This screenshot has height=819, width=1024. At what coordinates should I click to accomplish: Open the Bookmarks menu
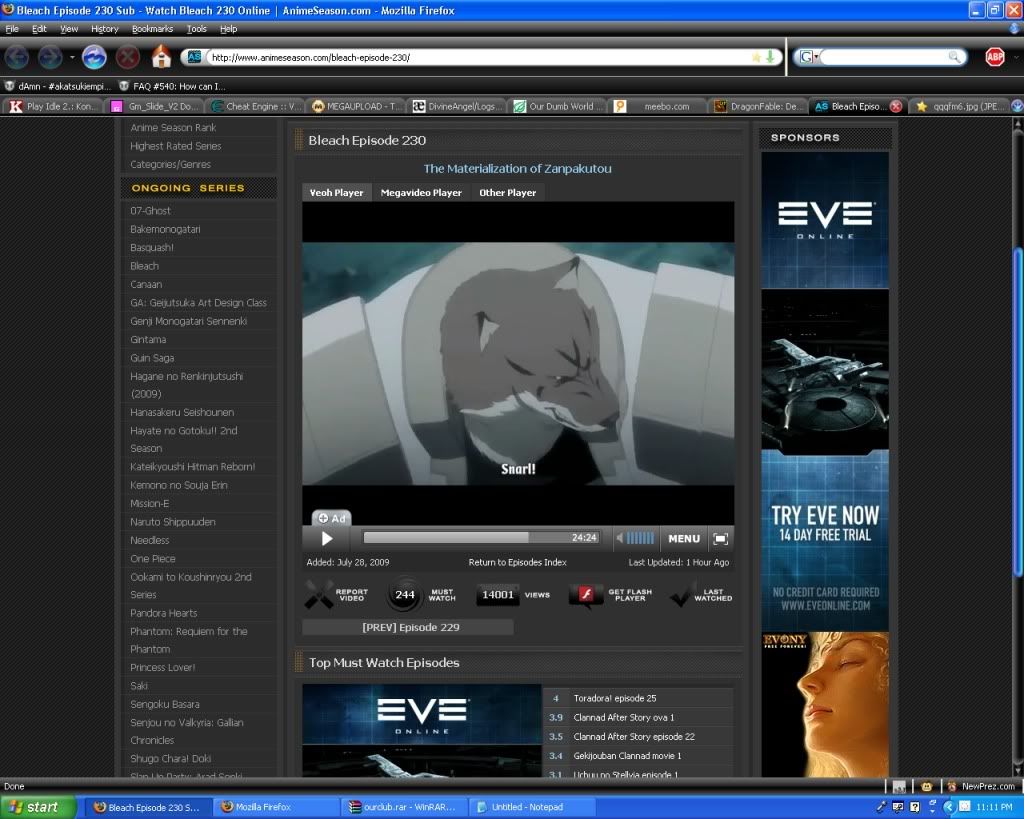click(x=152, y=29)
